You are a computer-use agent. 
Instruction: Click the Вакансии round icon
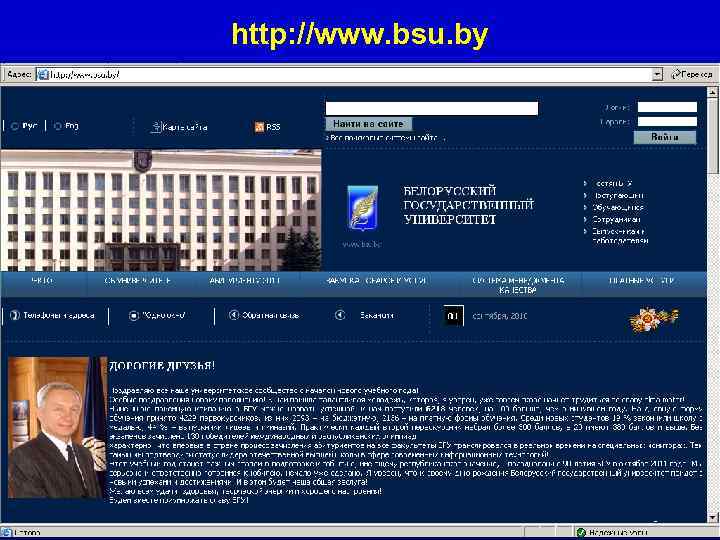click(x=340, y=315)
